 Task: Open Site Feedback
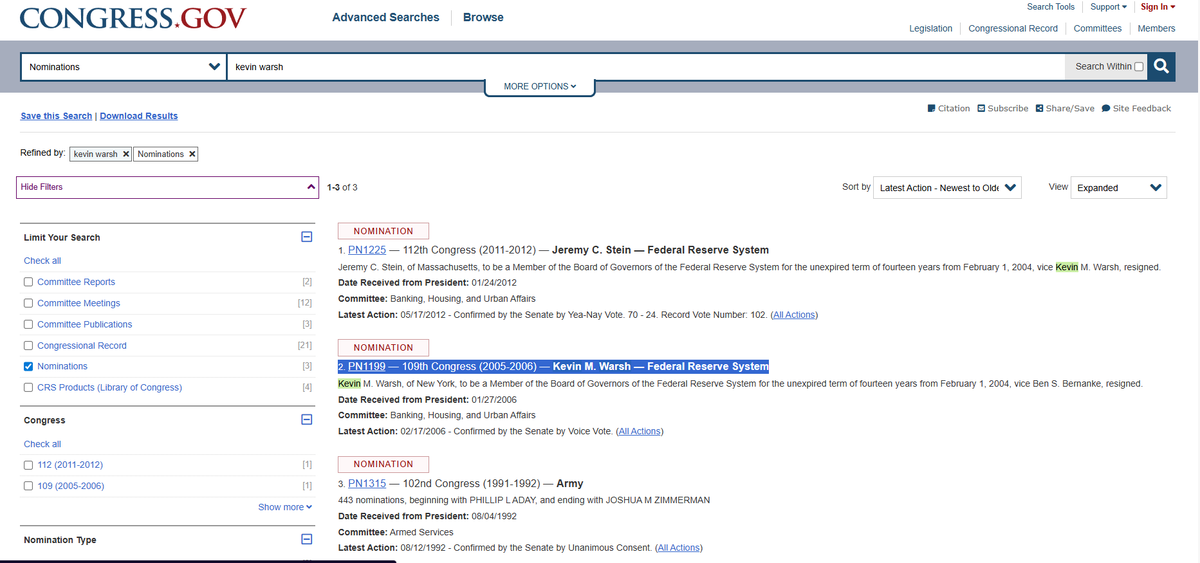1136,108
